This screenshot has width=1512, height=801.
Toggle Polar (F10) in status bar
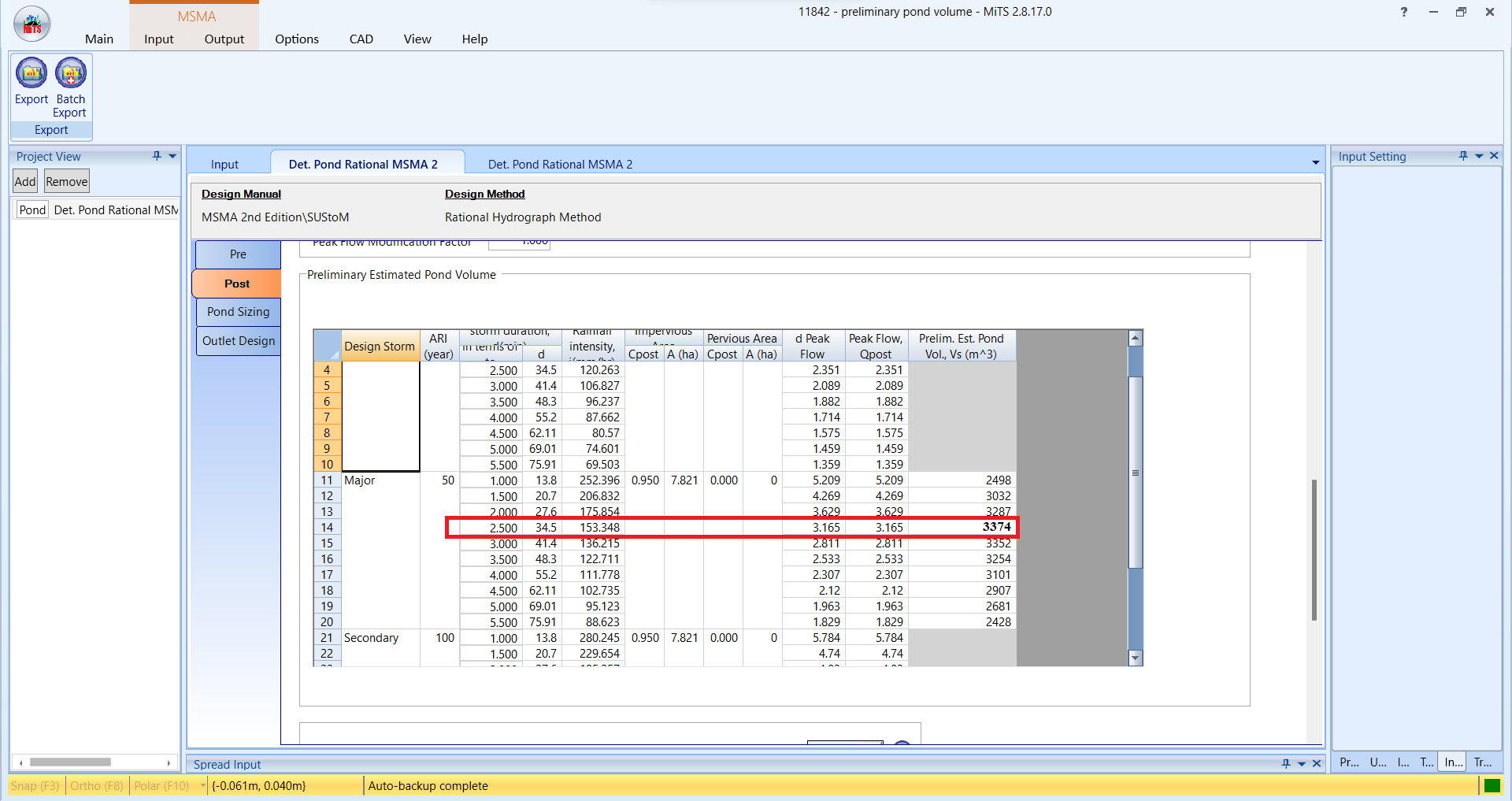tap(161, 785)
